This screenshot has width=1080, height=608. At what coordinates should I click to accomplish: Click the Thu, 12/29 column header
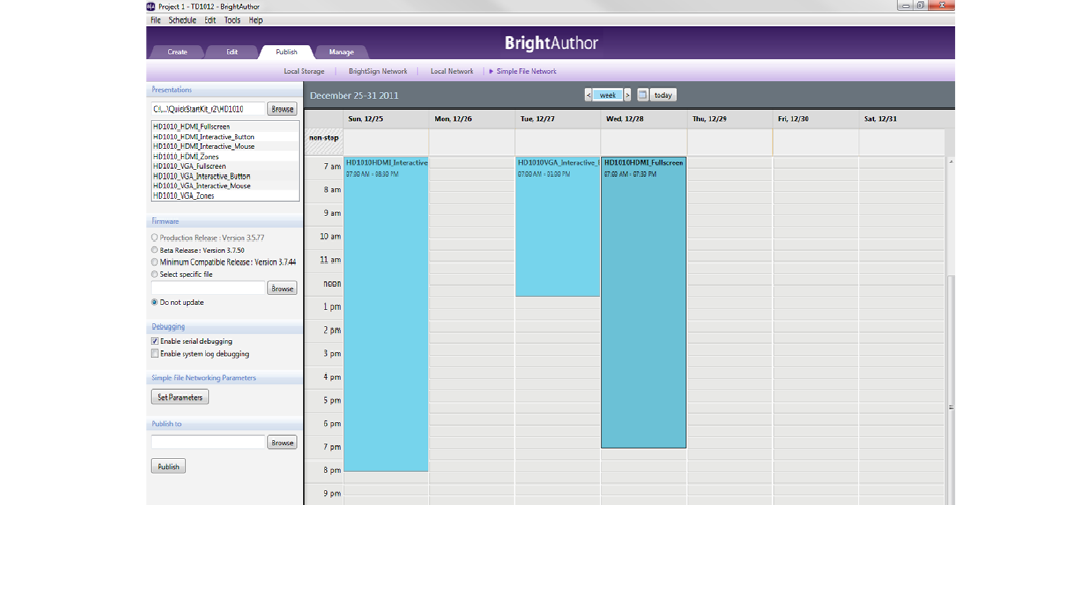point(730,119)
